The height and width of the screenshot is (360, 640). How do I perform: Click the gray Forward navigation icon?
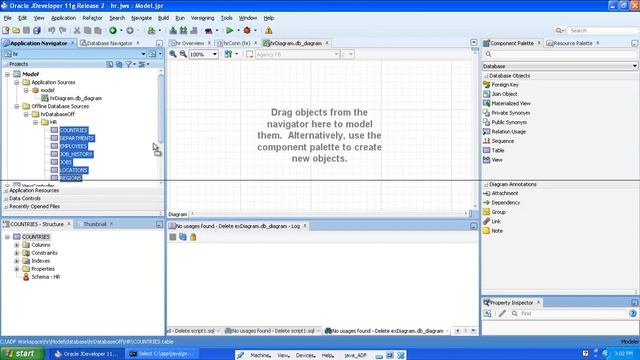[x=129, y=31]
